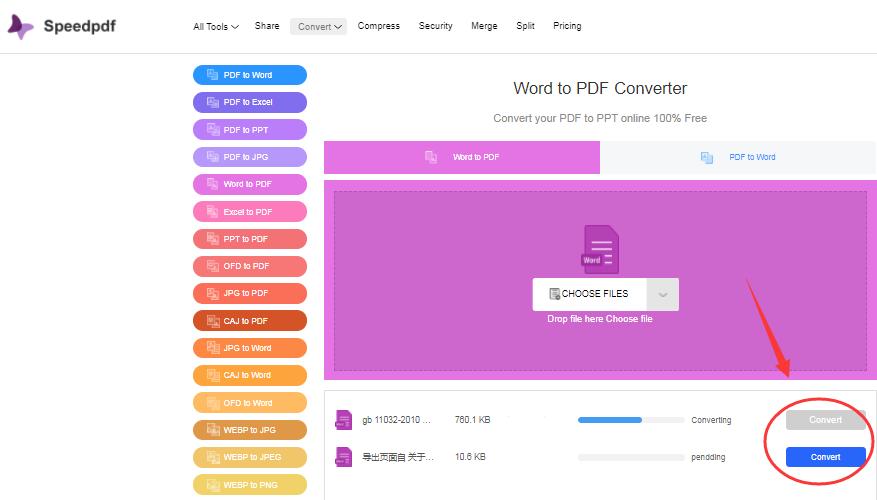
Task: Click the blue Convert button for pending file
Action: point(826,457)
